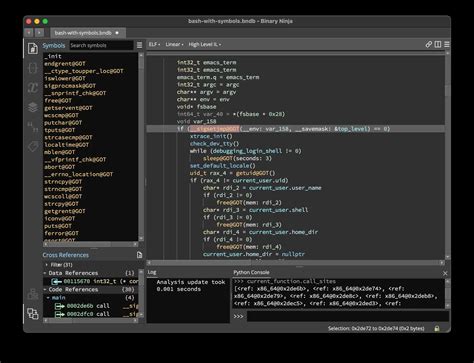Screen dimensions: 474x363
Task: Expand the Filter (31) section
Action: tap(46, 265)
